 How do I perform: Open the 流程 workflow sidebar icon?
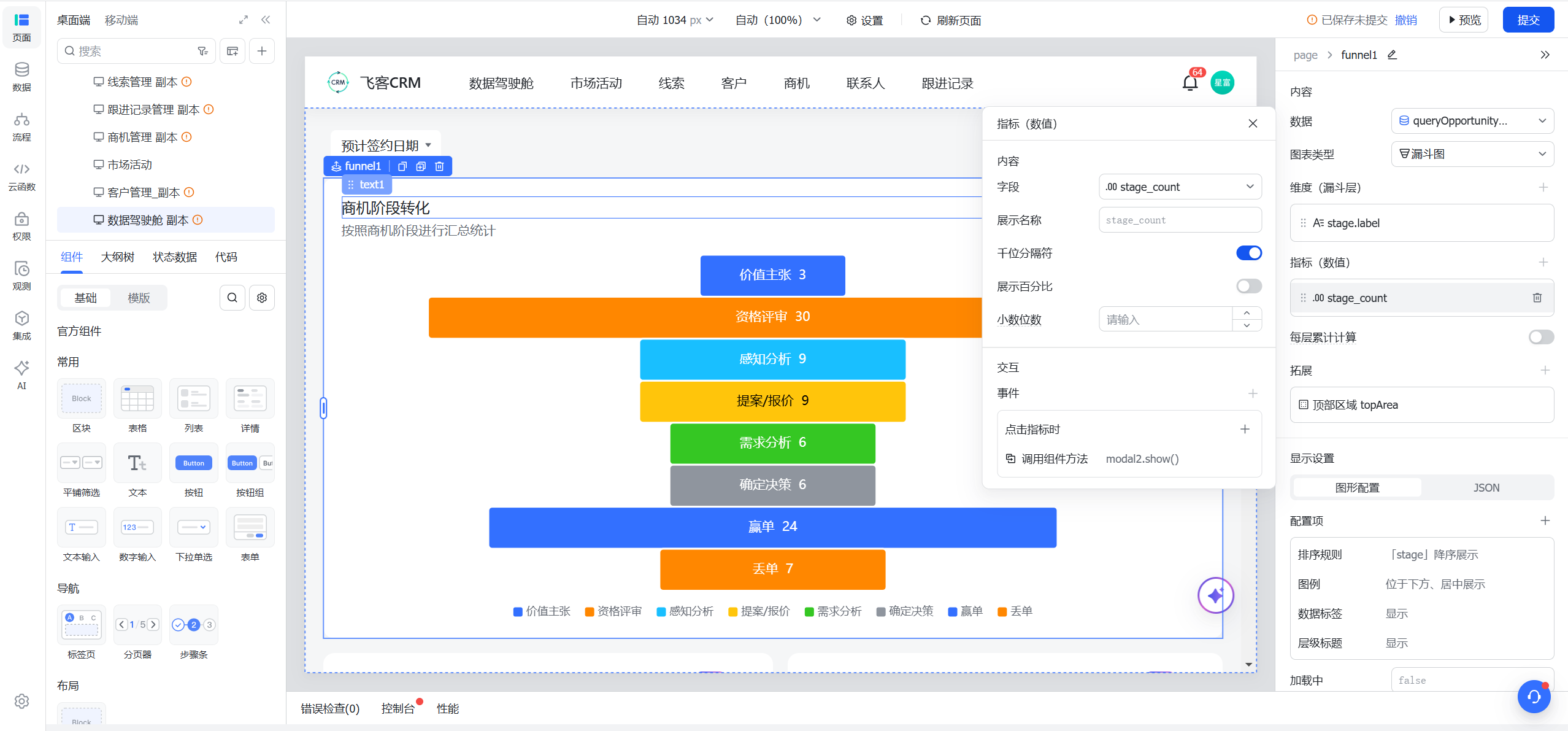tap(21, 126)
